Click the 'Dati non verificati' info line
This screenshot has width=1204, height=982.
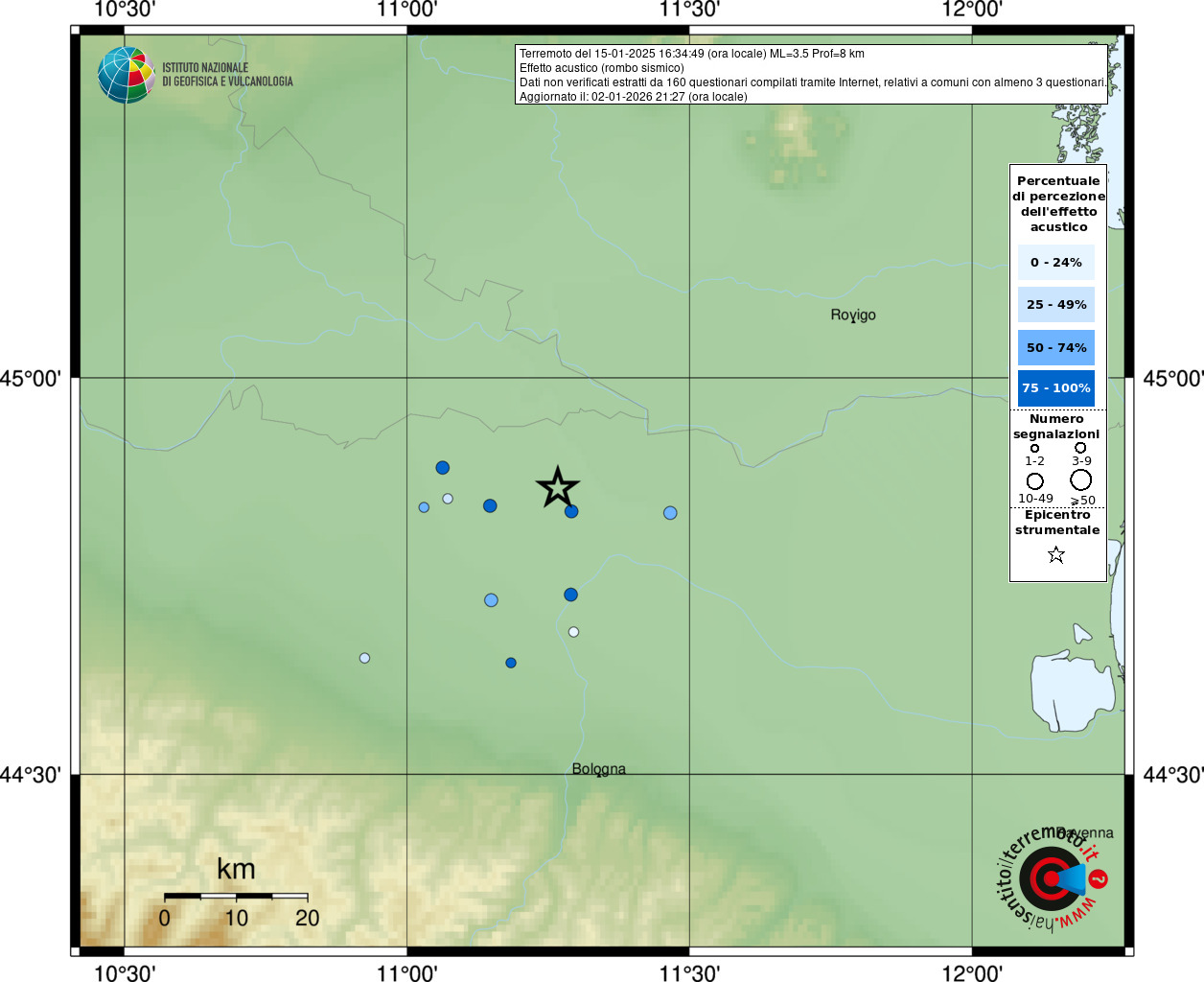click(813, 82)
